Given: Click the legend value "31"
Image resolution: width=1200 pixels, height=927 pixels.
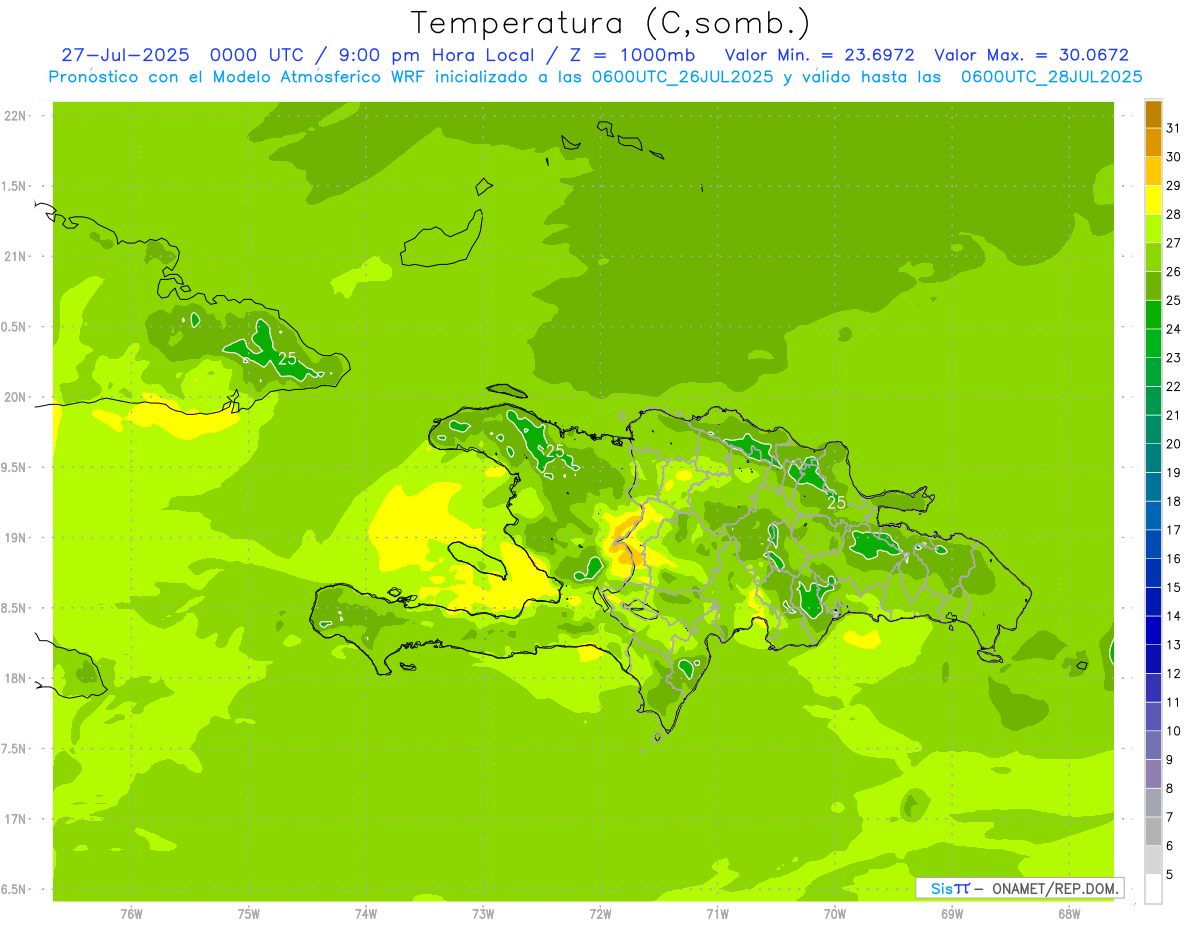Looking at the screenshot, I should [1173, 128].
